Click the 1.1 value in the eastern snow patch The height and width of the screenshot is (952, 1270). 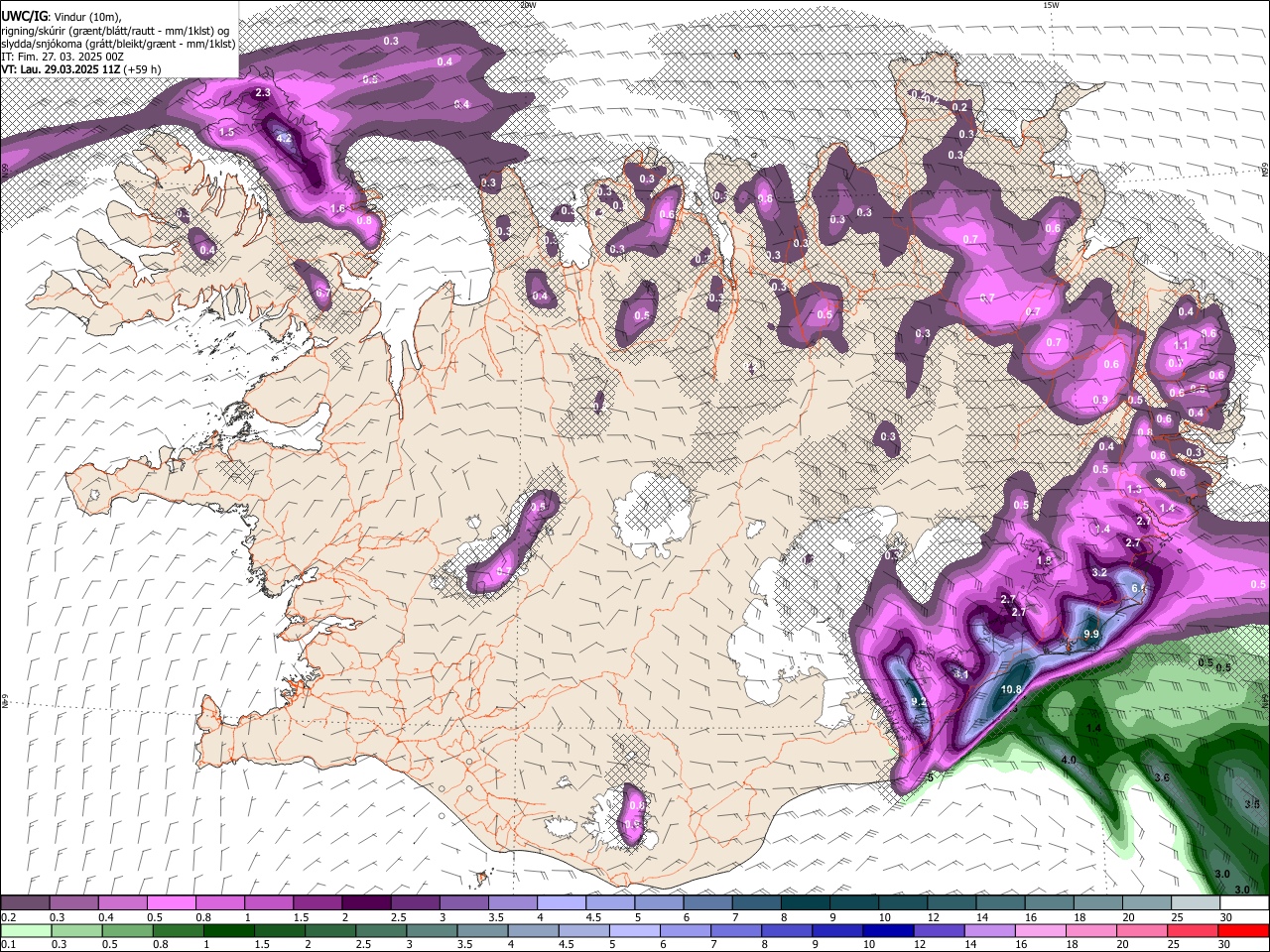pyautogui.click(x=1181, y=344)
